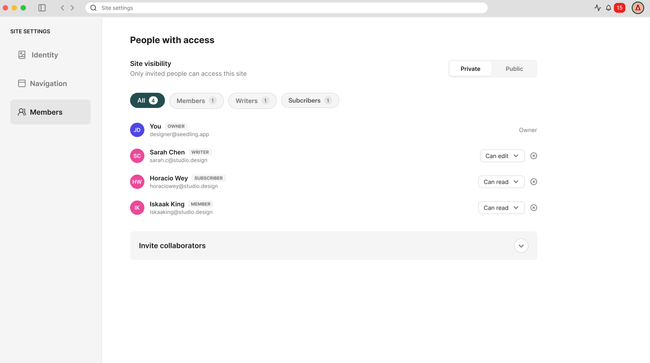650x363 pixels.
Task: Click iskaaking@studio.design email
Action: (181, 212)
